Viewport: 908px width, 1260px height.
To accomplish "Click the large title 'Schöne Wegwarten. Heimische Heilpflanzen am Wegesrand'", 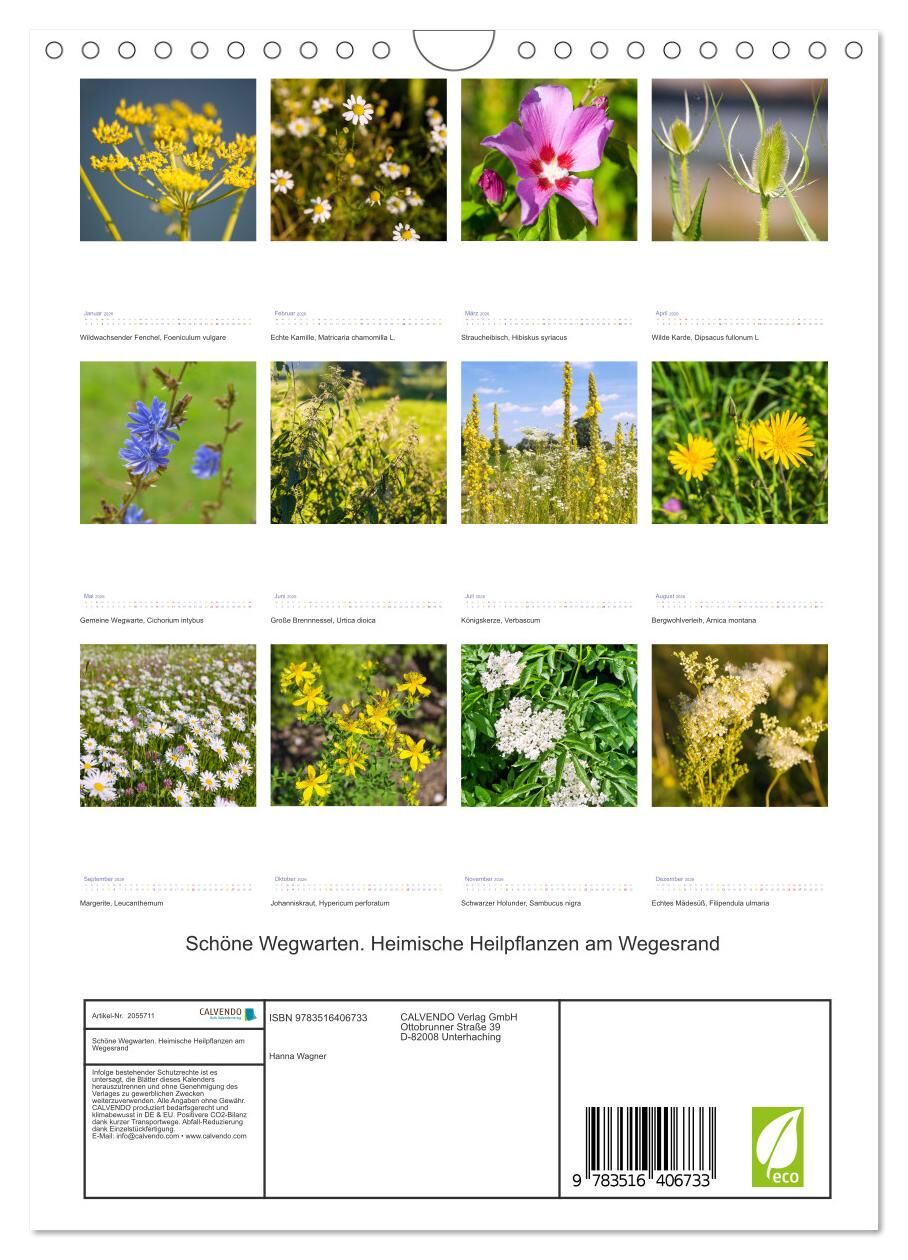I will coord(452,944).
